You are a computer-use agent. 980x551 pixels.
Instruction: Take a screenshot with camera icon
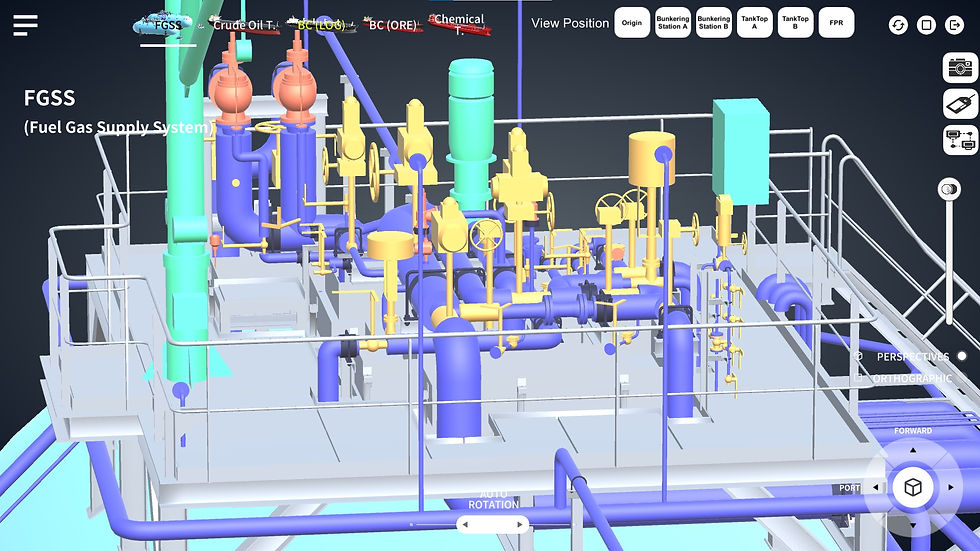961,67
